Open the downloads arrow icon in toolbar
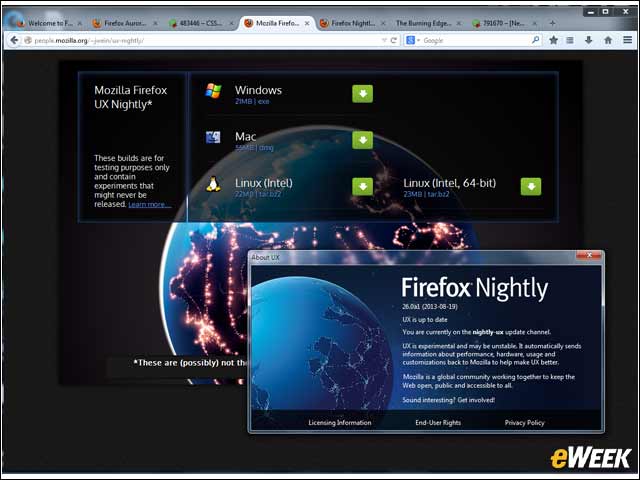 coord(589,40)
